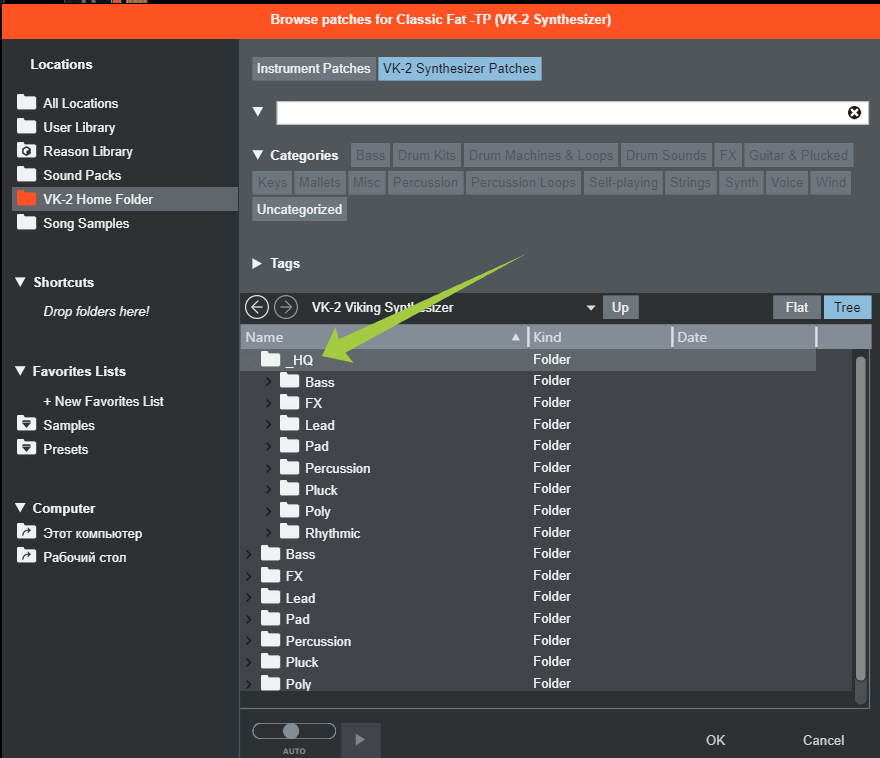Click the orange VK-2 Home Folder icon
Image resolution: width=880 pixels, height=758 pixels.
click(x=26, y=199)
